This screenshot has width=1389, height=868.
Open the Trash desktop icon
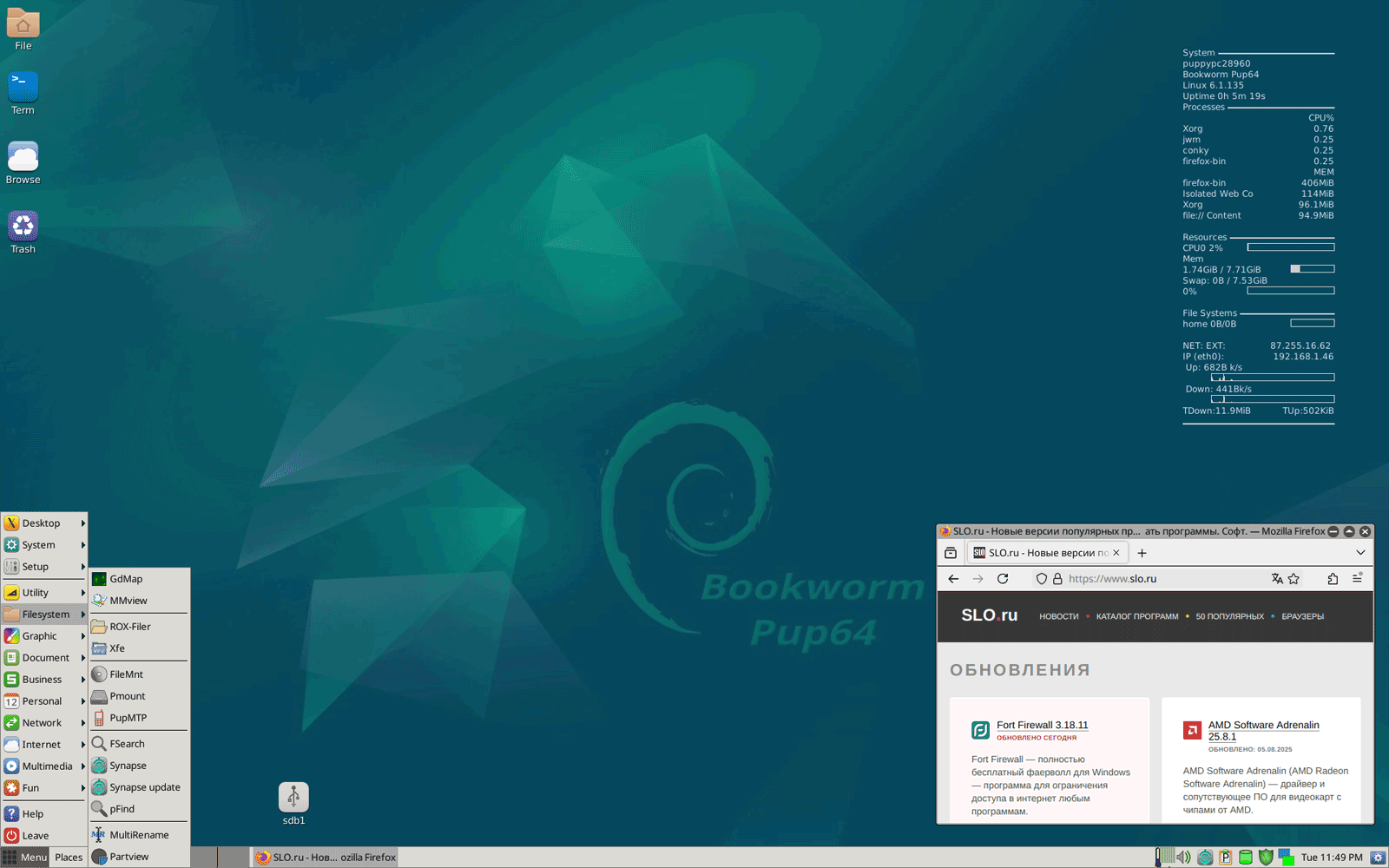click(23, 233)
